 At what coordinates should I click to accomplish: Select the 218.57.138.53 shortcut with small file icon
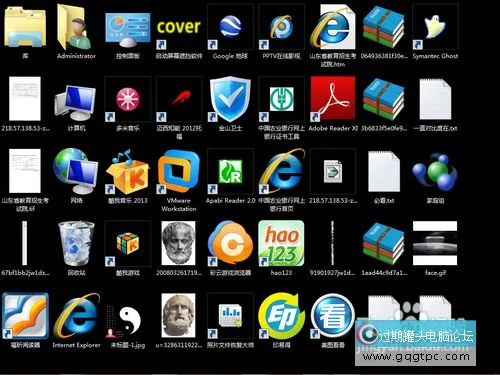click(x=333, y=171)
